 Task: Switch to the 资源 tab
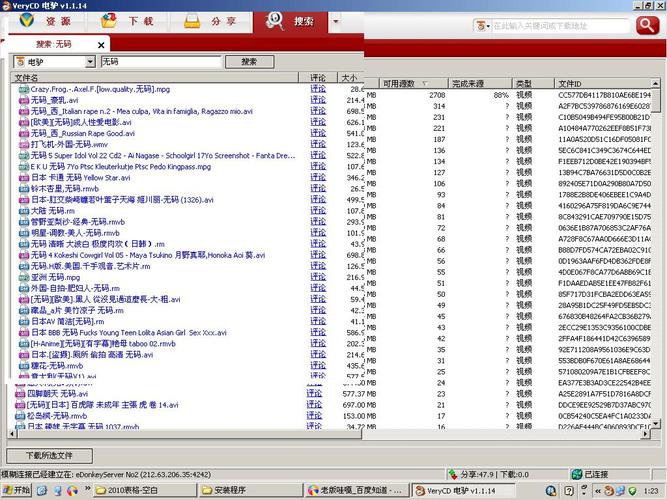(47, 21)
